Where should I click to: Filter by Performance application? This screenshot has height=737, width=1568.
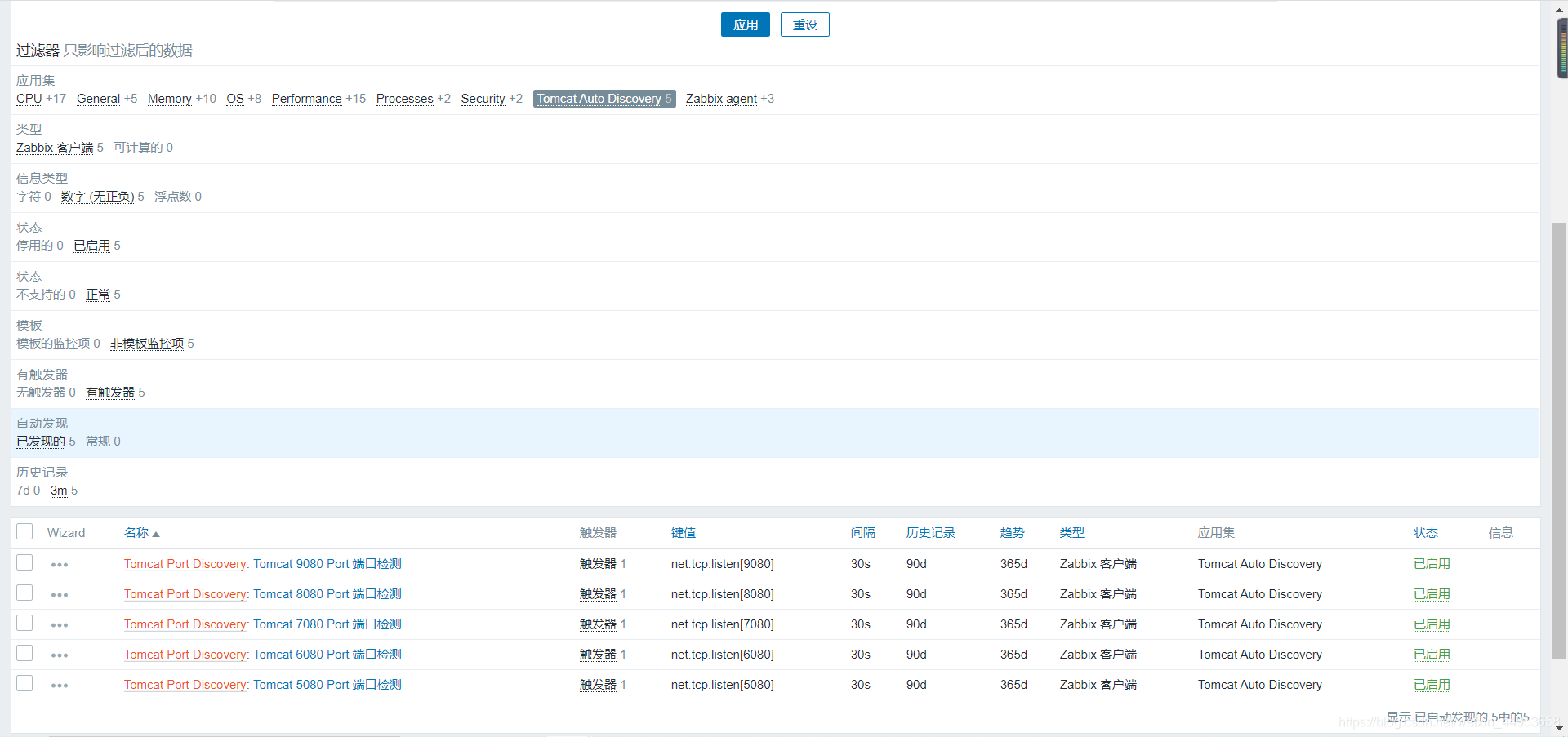coord(307,99)
